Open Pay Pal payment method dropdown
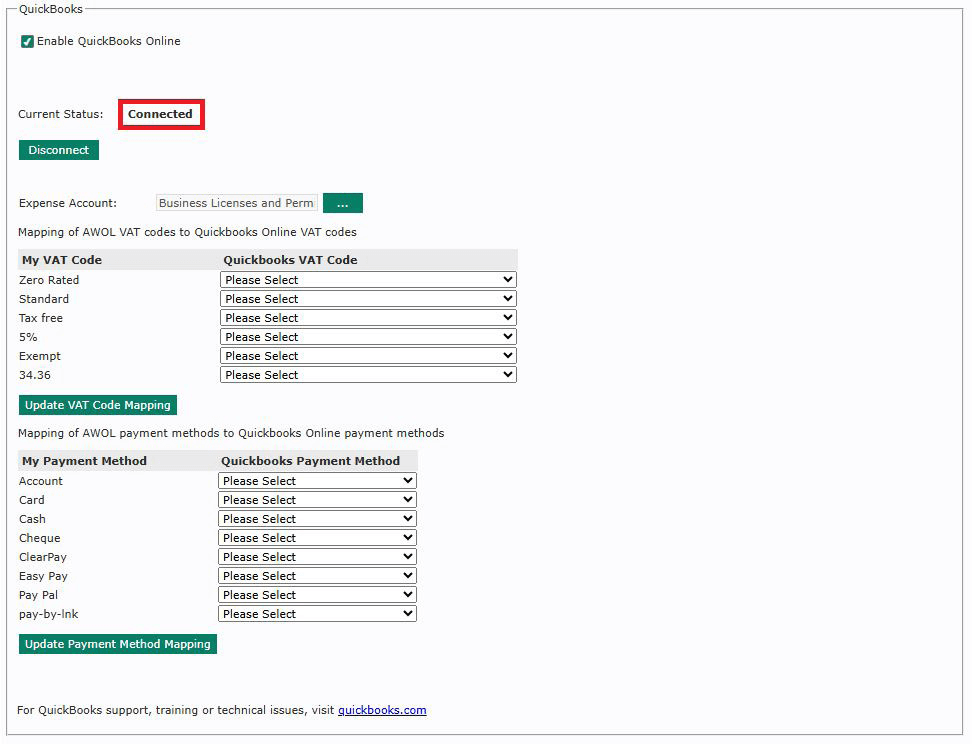Image resolution: width=974 pixels, height=744 pixels. point(317,595)
